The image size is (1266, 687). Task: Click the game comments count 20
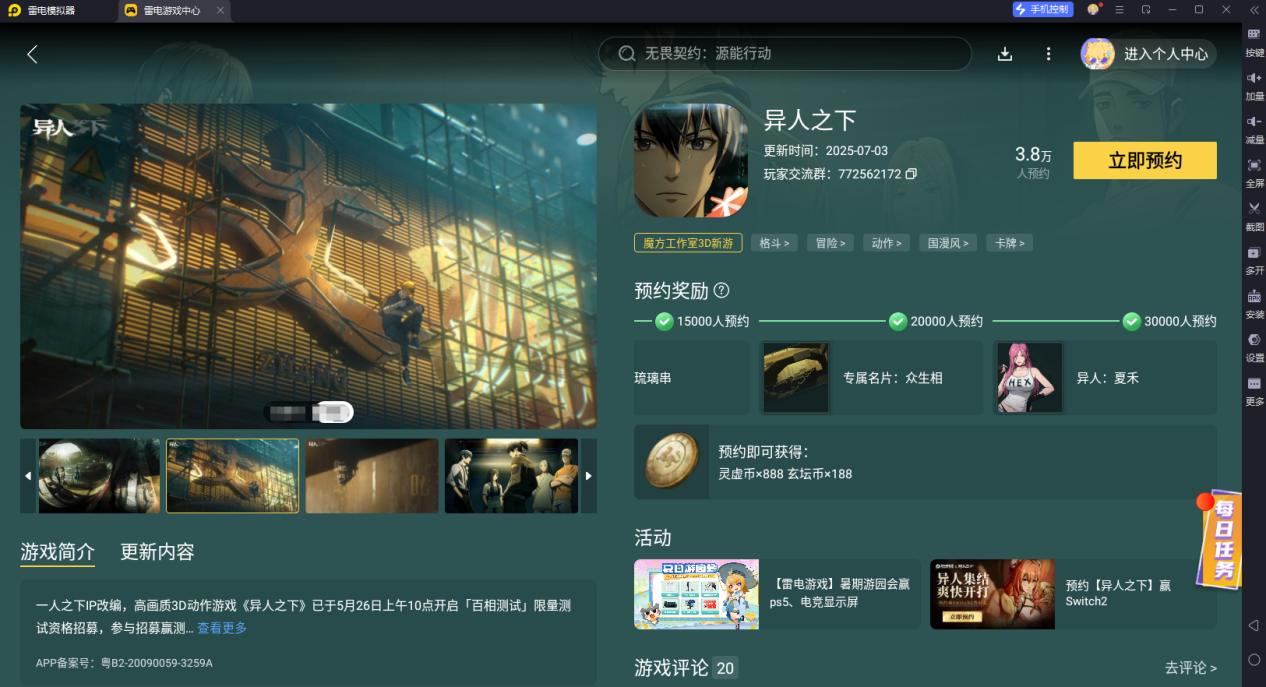tap(725, 668)
